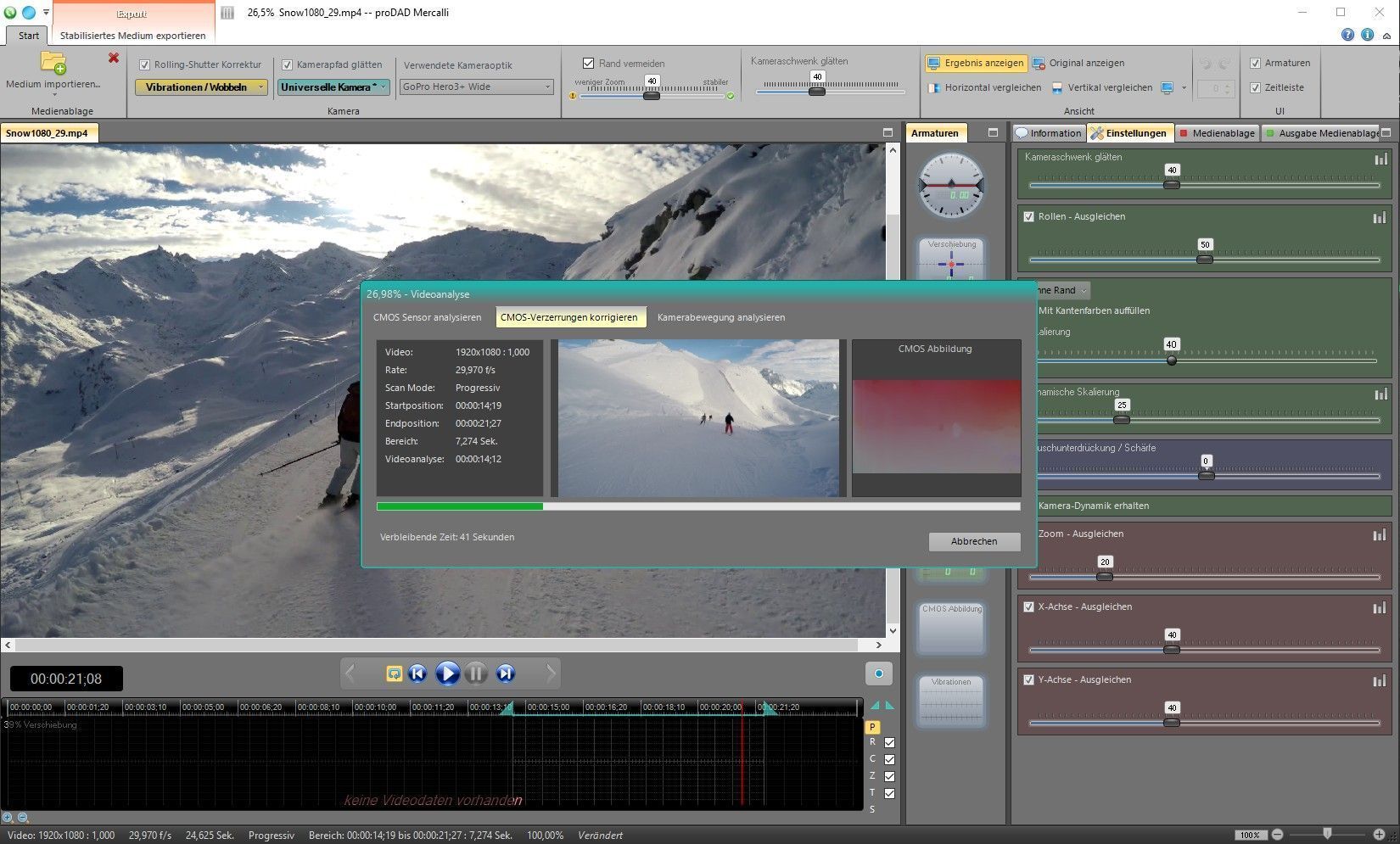Select the Kamerabewegung analysieren tab
Image resolution: width=1400 pixels, height=844 pixels.
(720, 317)
